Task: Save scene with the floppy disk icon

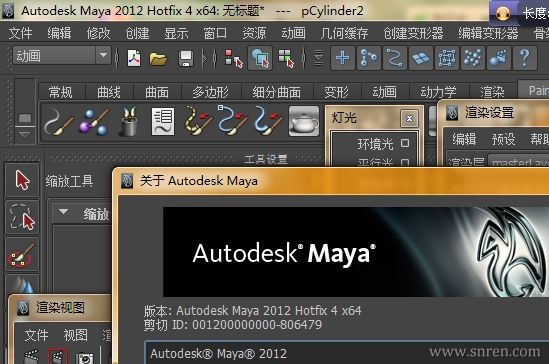Action: click(x=186, y=58)
